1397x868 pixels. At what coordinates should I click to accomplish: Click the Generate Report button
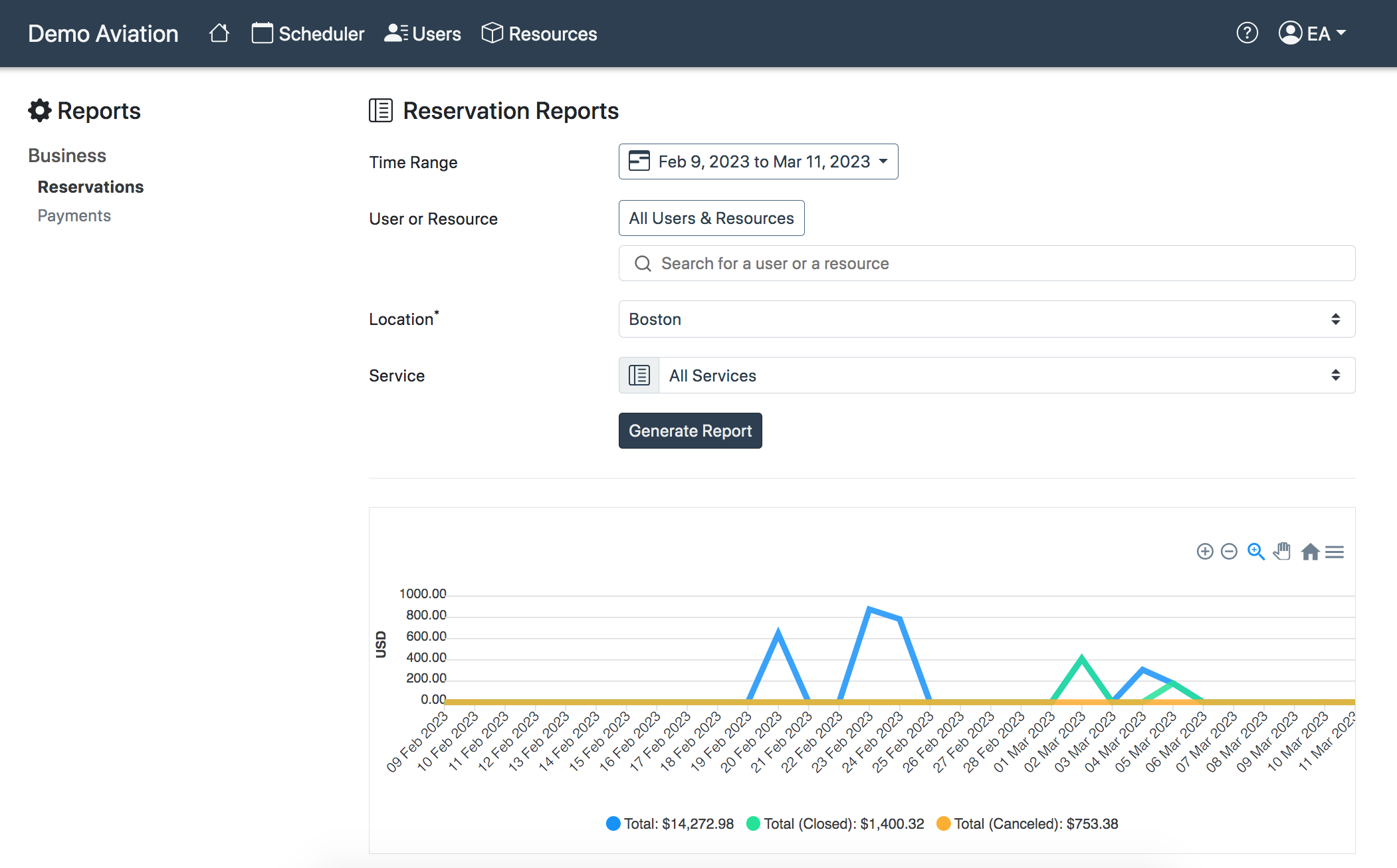691,431
